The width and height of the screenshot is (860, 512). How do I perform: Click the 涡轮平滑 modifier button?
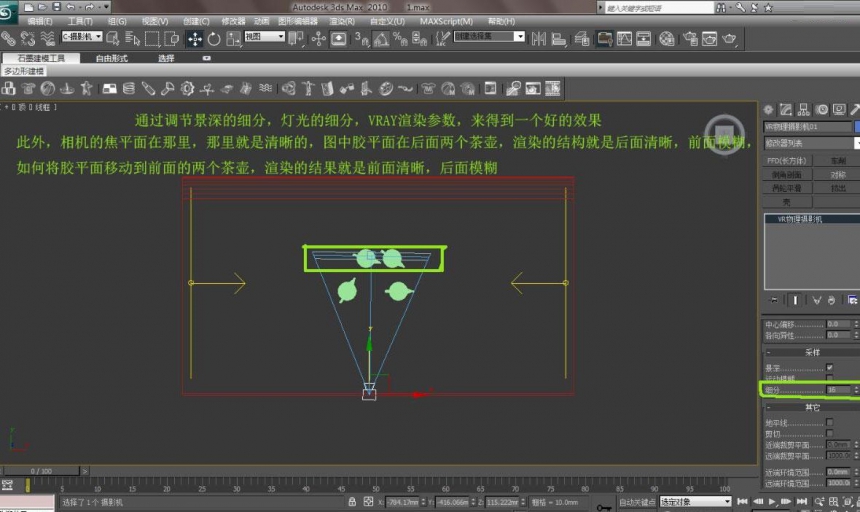point(787,188)
